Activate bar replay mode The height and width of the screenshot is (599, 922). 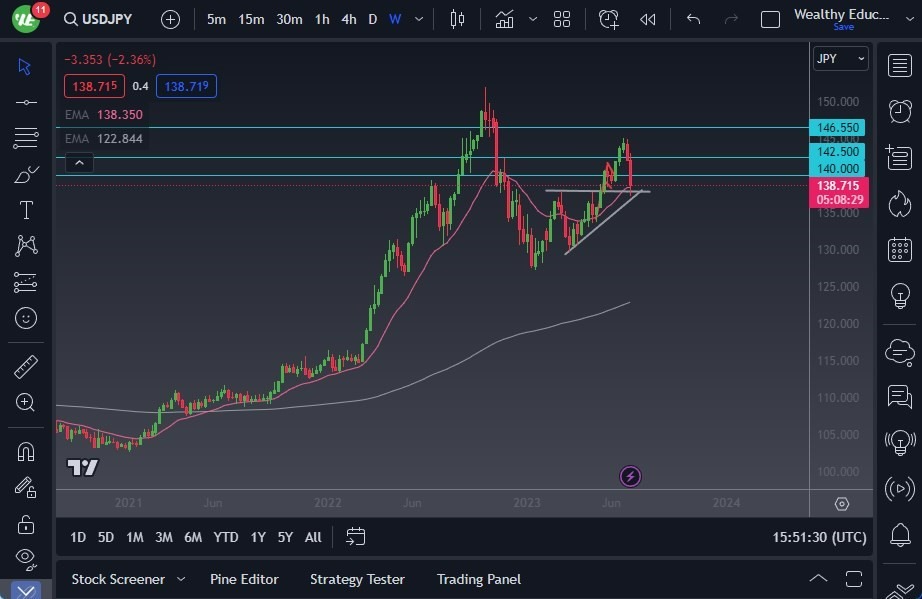(x=647, y=18)
